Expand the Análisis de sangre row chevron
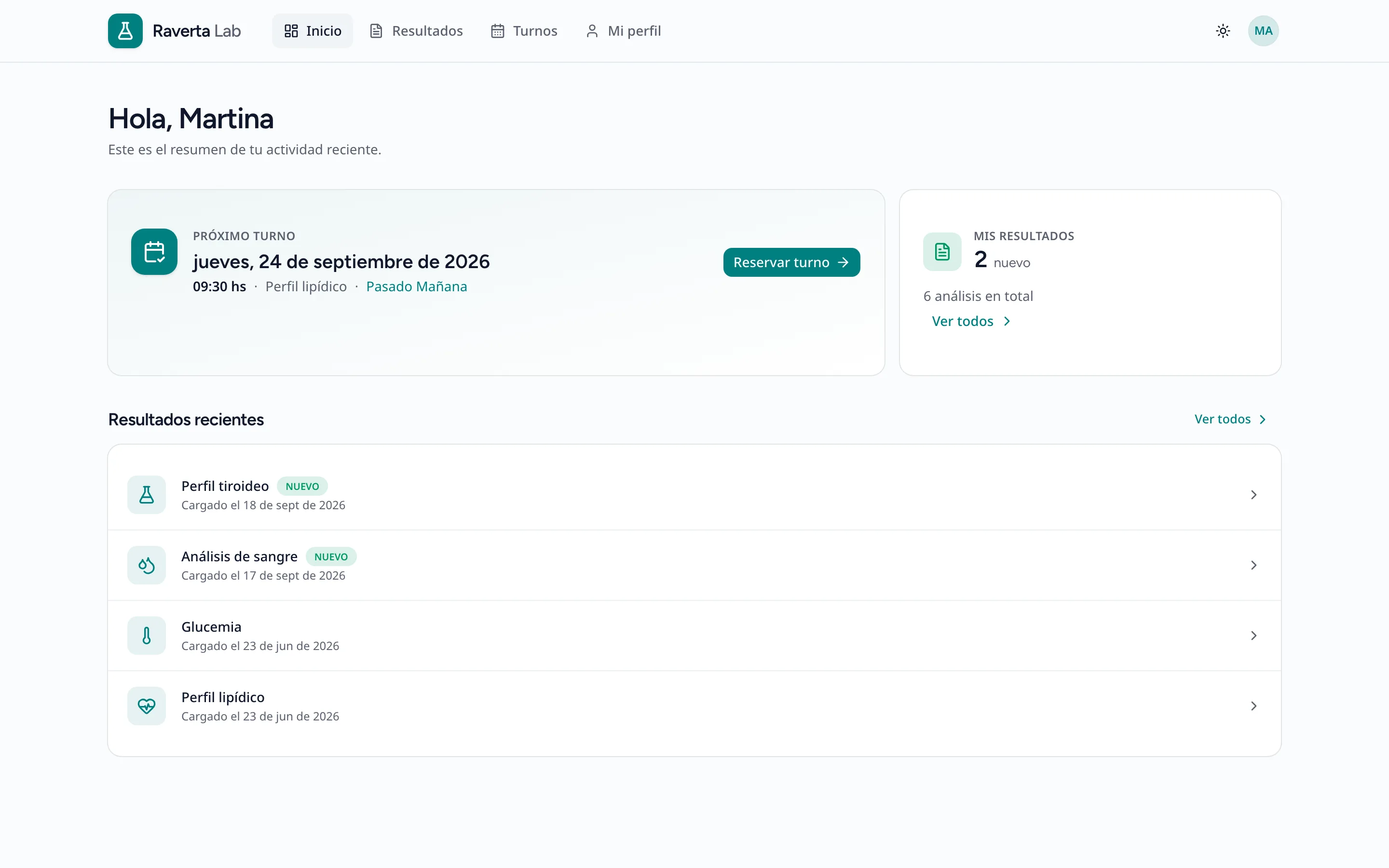1389x868 pixels. click(x=1253, y=566)
